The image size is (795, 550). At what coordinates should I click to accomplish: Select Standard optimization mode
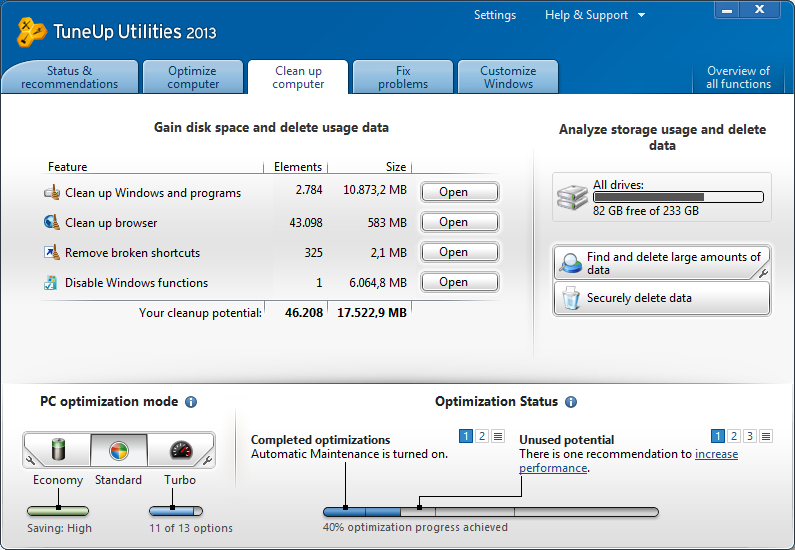point(118,450)
